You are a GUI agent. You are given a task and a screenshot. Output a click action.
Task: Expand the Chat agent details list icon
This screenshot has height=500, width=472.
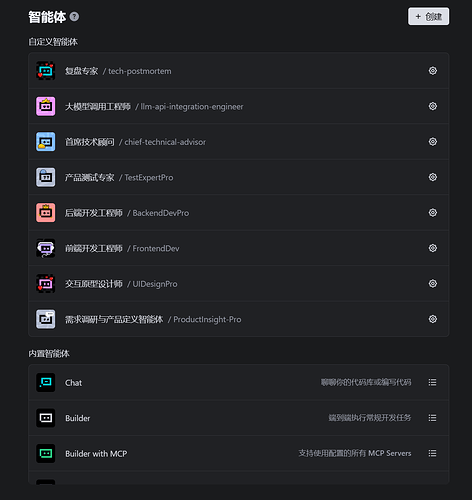432,382
